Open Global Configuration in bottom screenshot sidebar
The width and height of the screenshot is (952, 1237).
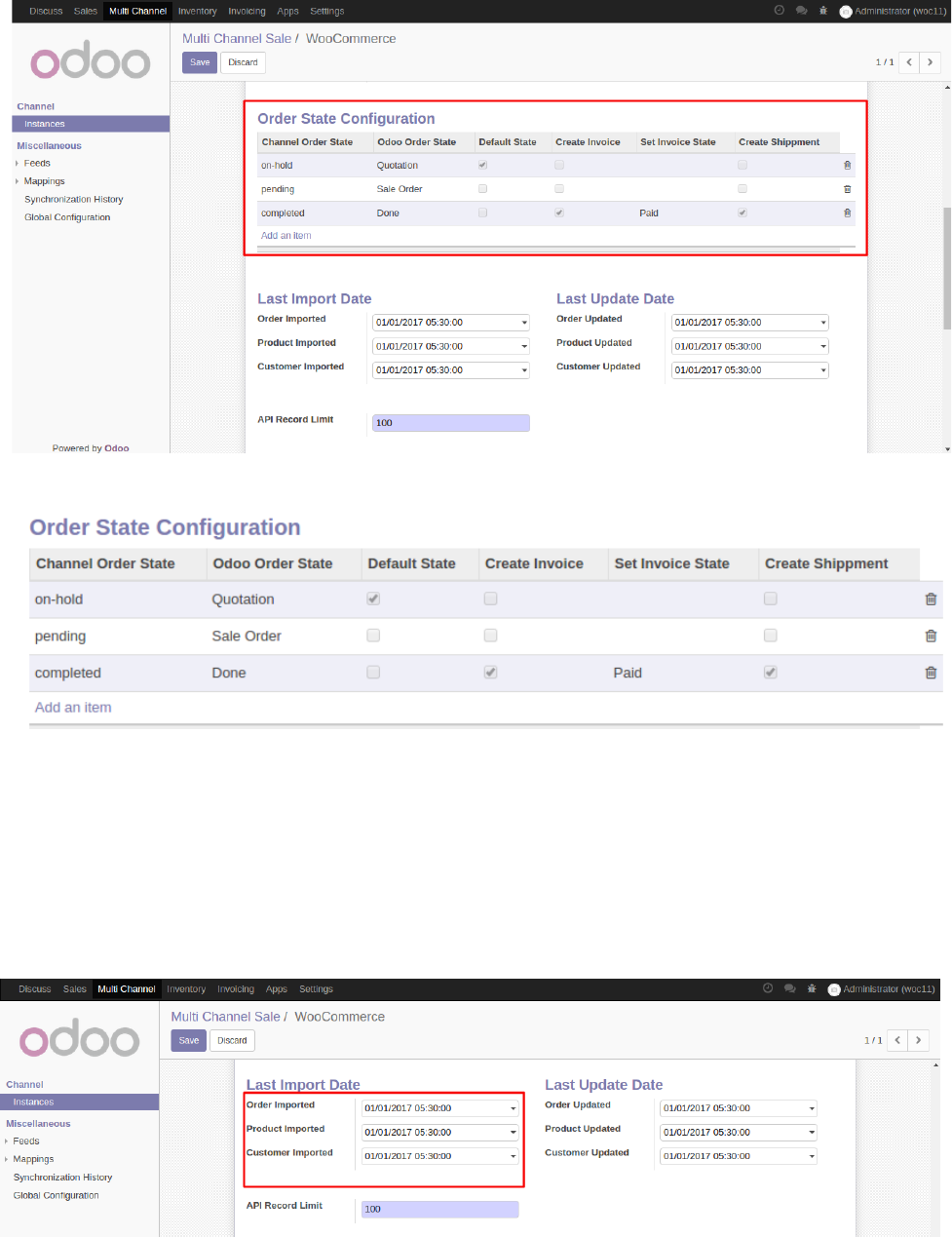[x=57, y=1195]
